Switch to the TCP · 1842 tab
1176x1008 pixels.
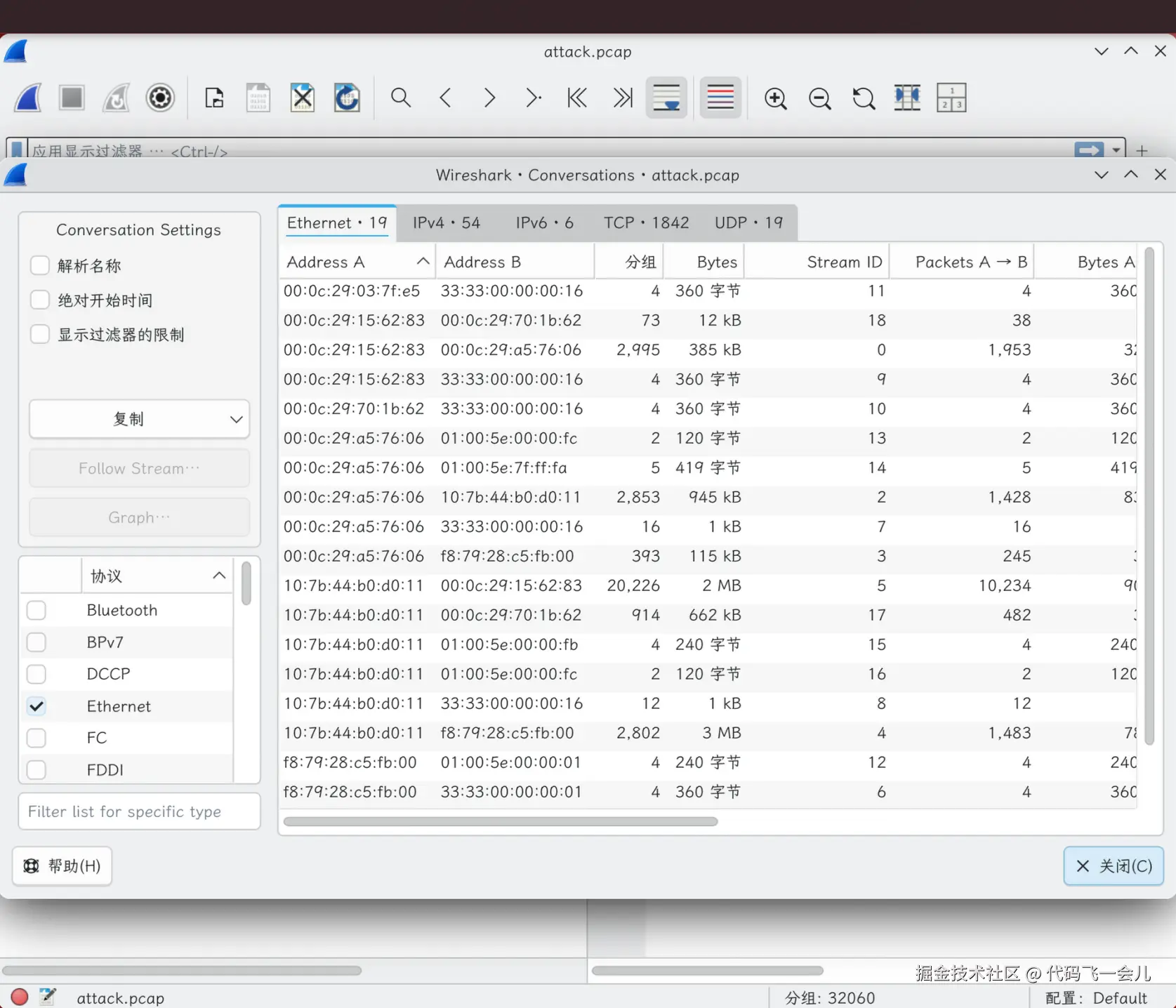[647, 223]
